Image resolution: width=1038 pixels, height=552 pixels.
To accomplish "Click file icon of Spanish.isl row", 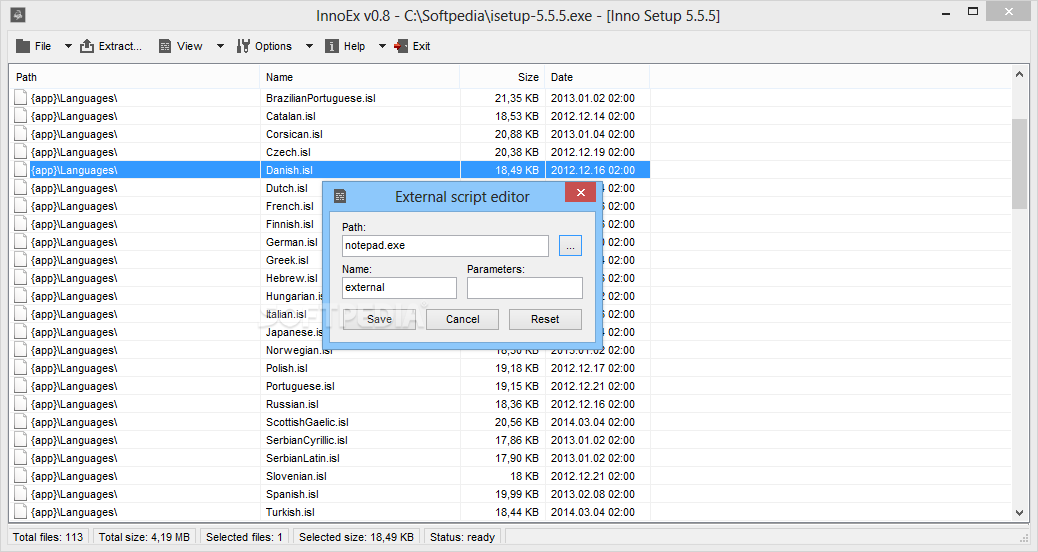I will 21,494.
